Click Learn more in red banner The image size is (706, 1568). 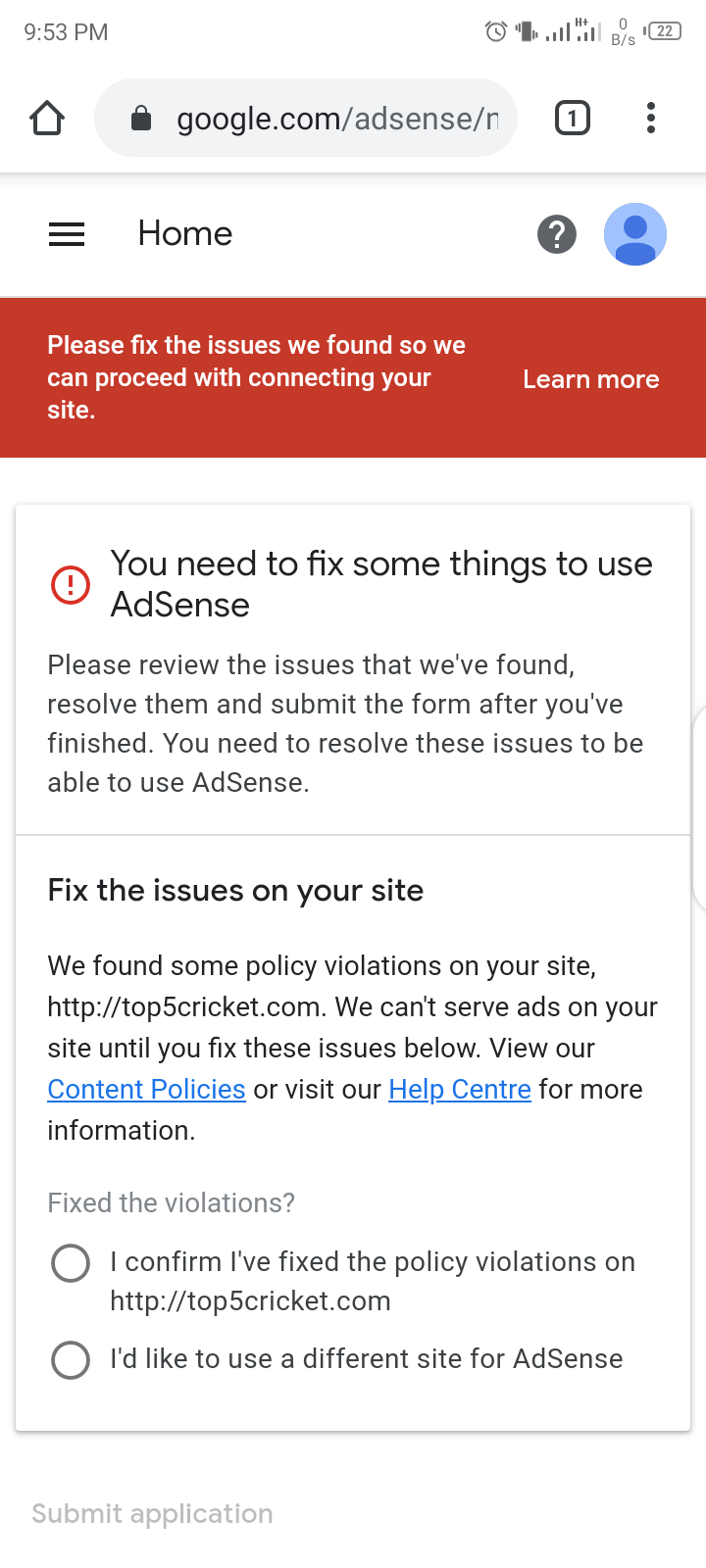point(590,379)
